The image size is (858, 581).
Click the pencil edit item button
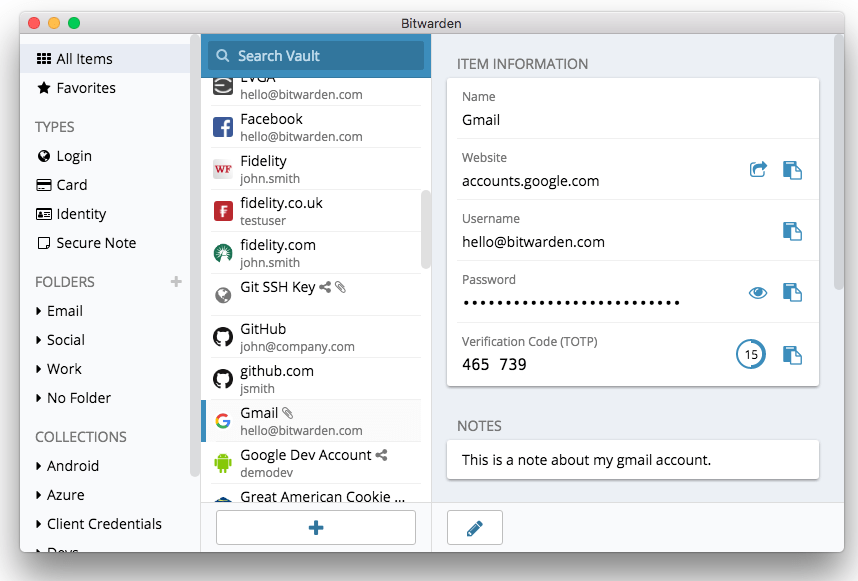pyautogui.click(x=474, y=528)
